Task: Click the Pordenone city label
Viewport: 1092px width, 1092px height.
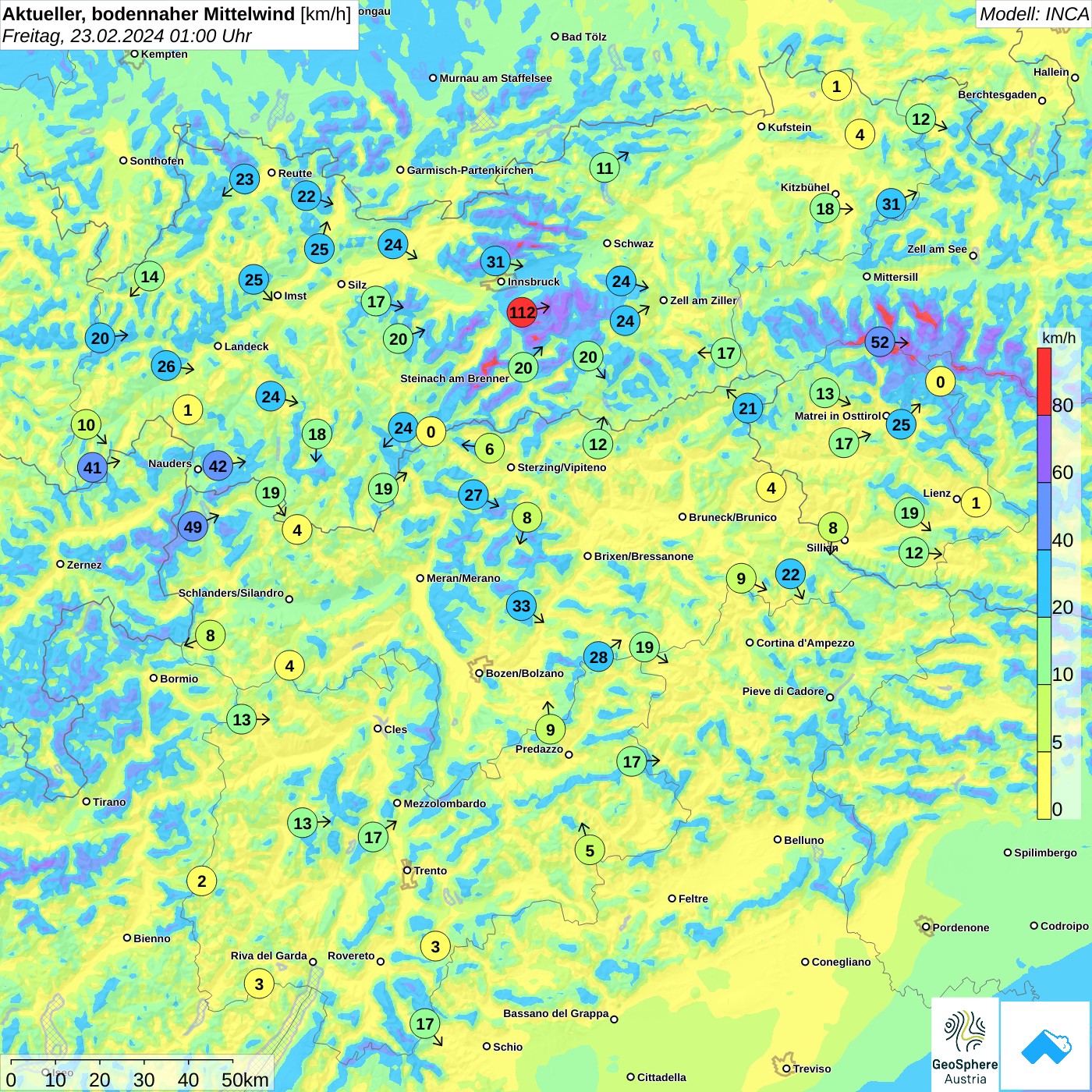Action: pyautogui.click(x=961, y=927)
